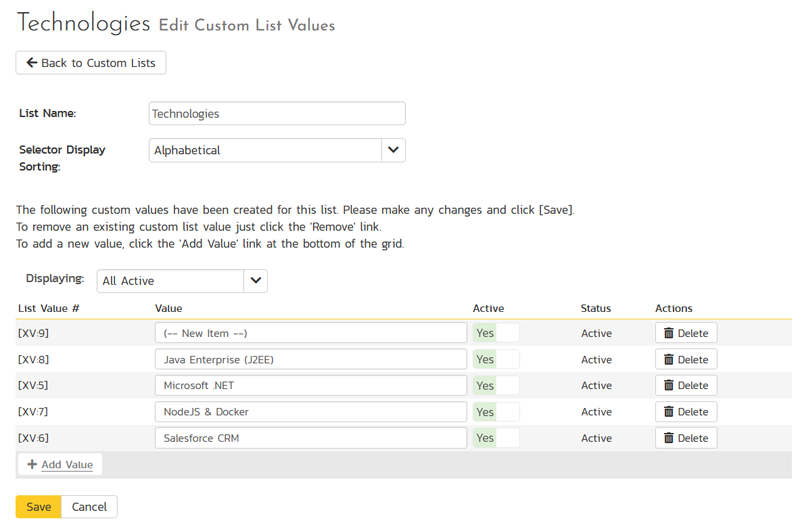Select the [XV:6] list value ID
Image resolution: width=800 pixels, height=523 pixels.
pos(33,438)
